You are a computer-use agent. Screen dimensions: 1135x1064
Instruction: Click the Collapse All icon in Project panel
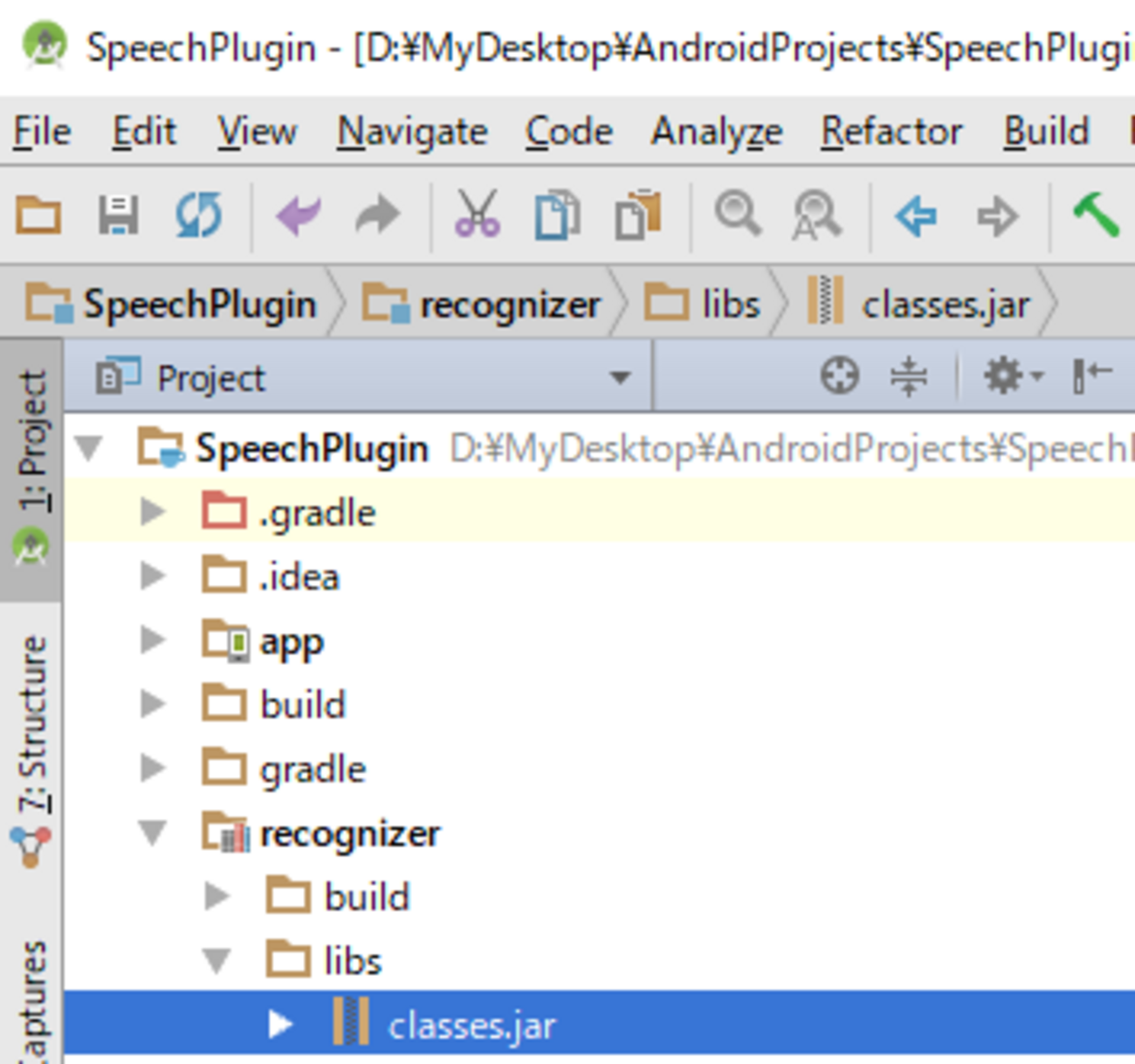pos(909,377)
